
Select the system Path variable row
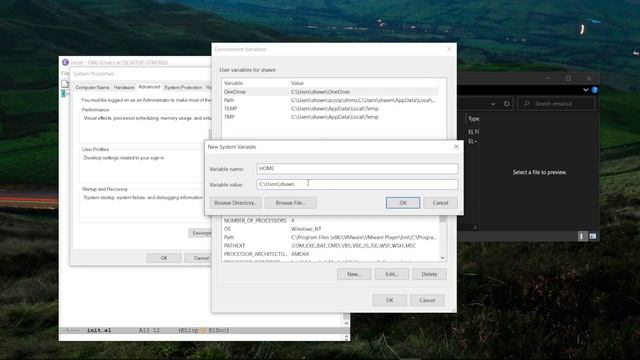(331, 237)
